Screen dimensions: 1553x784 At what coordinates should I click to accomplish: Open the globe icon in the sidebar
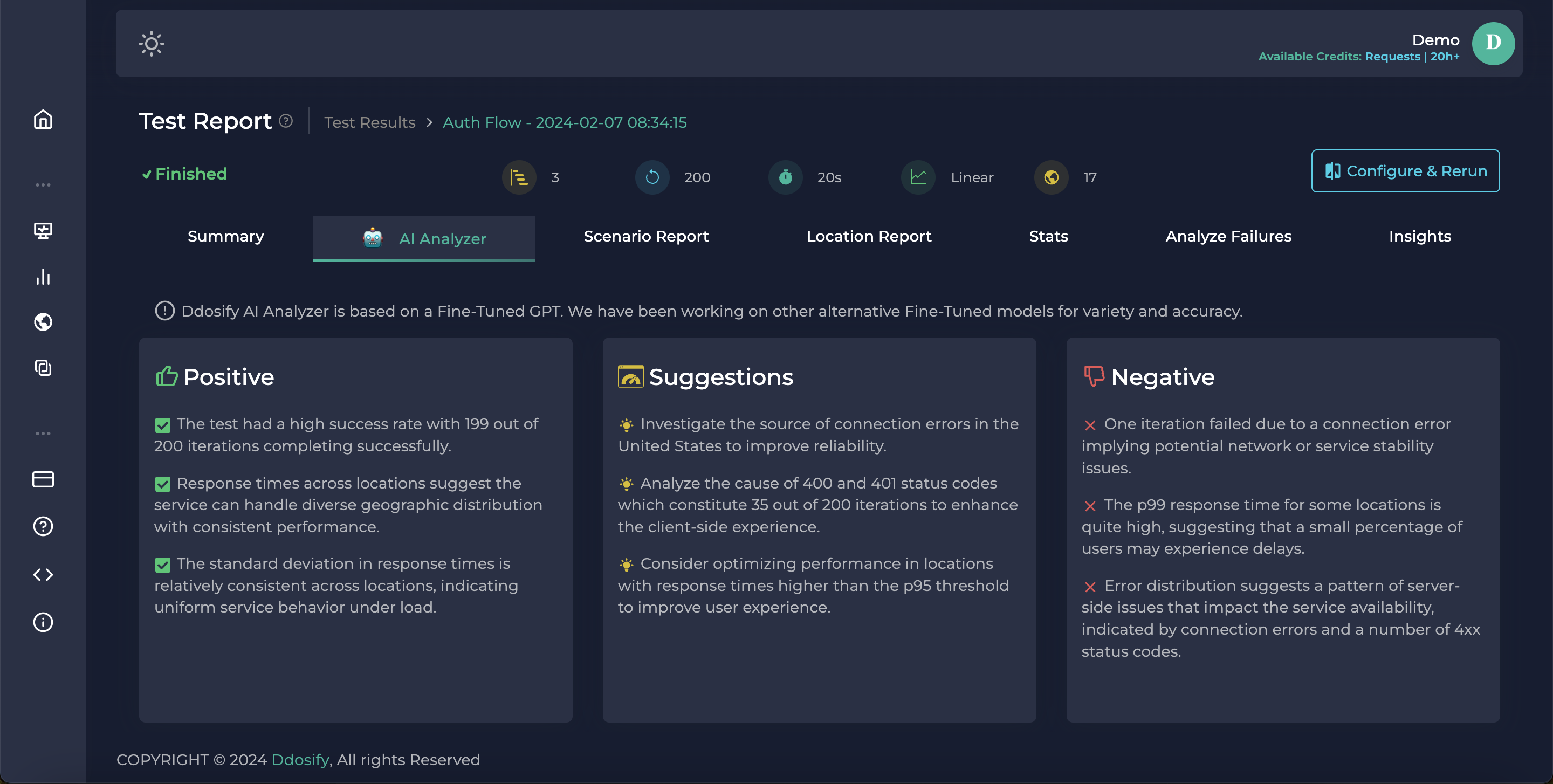tap(43, 322)
